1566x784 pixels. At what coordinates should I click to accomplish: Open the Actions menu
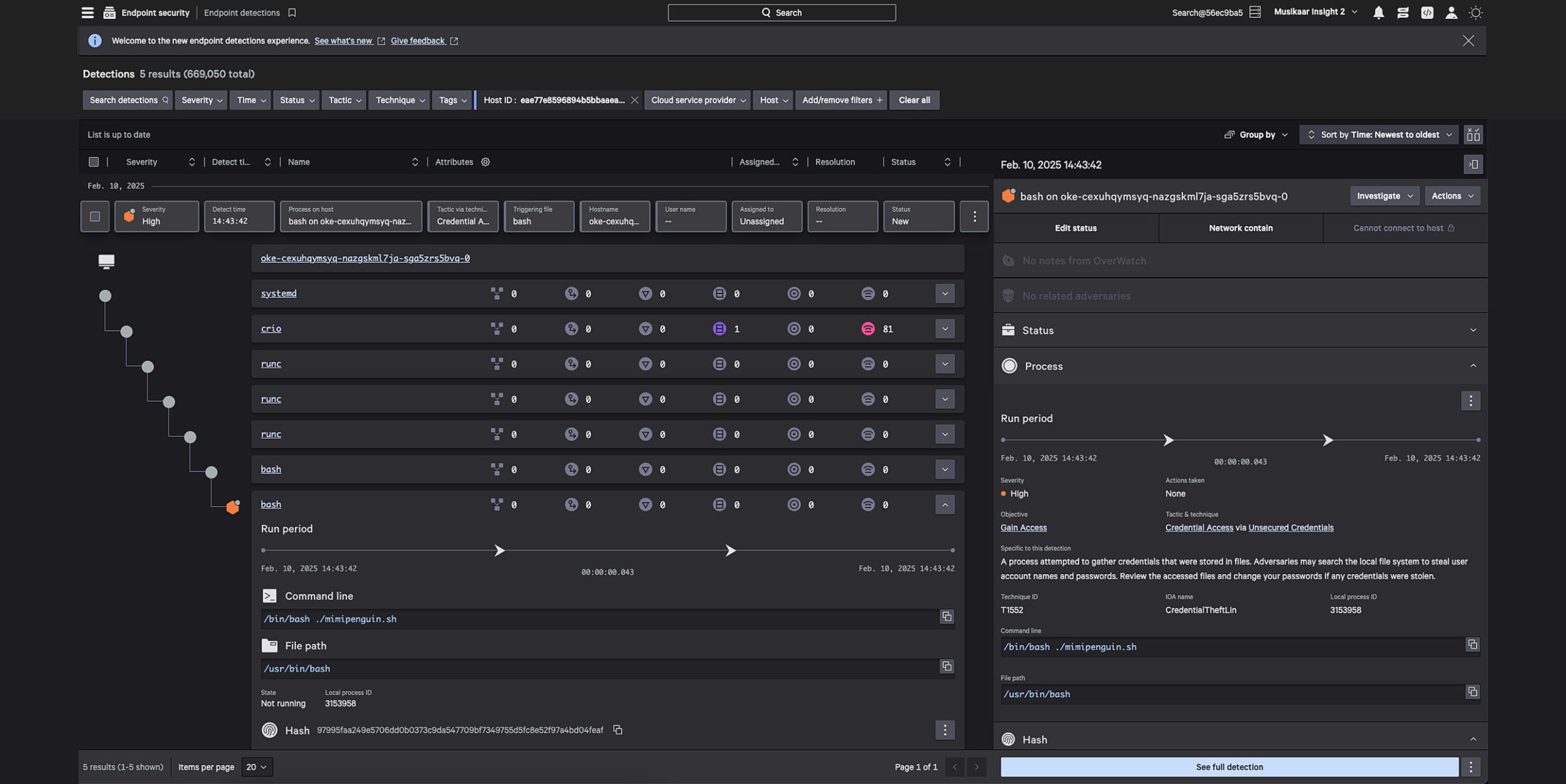1452,196
